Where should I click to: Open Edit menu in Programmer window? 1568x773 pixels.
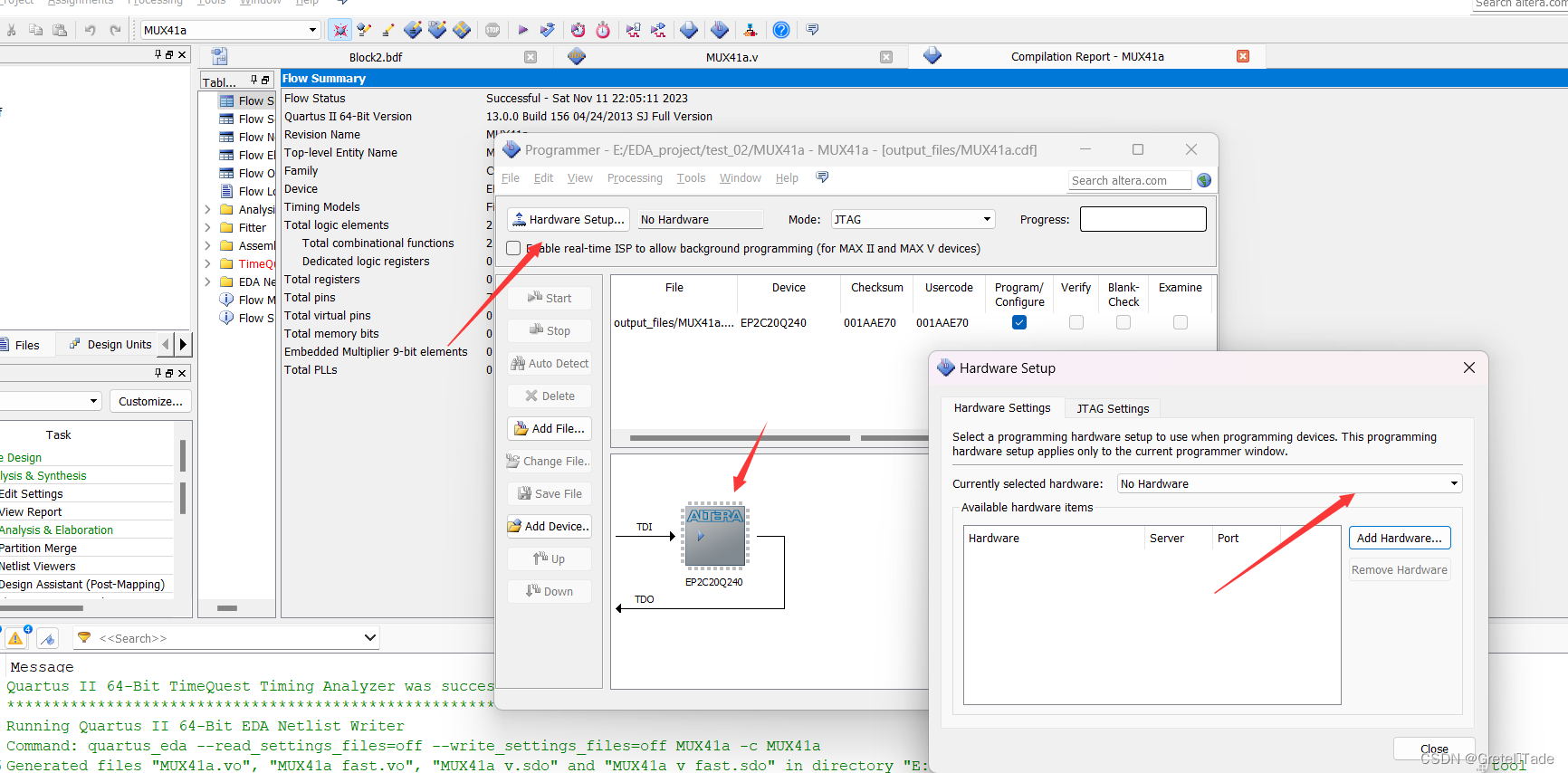coord(543,178)
